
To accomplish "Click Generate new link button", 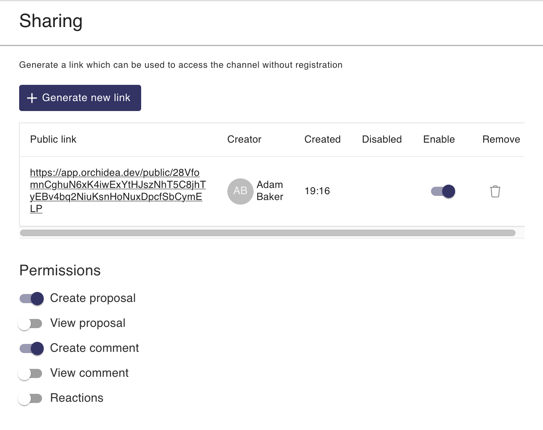I will coord(80,98).
